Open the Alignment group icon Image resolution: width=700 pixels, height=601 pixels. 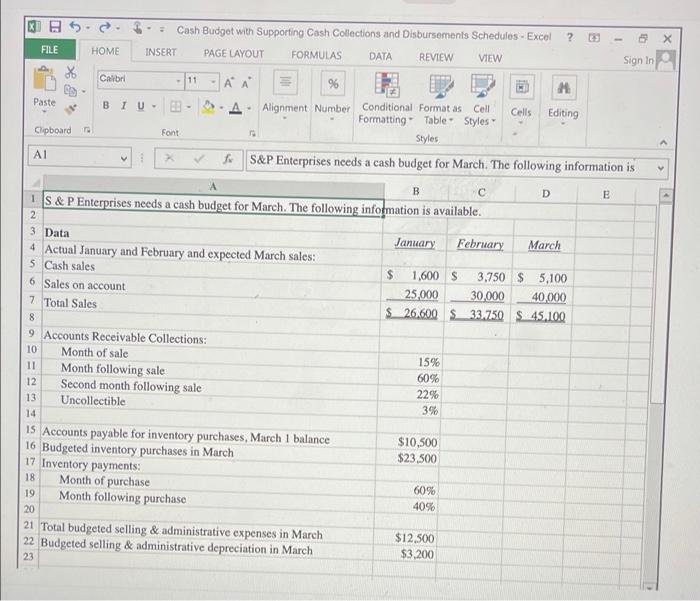(x=285, y=82)
